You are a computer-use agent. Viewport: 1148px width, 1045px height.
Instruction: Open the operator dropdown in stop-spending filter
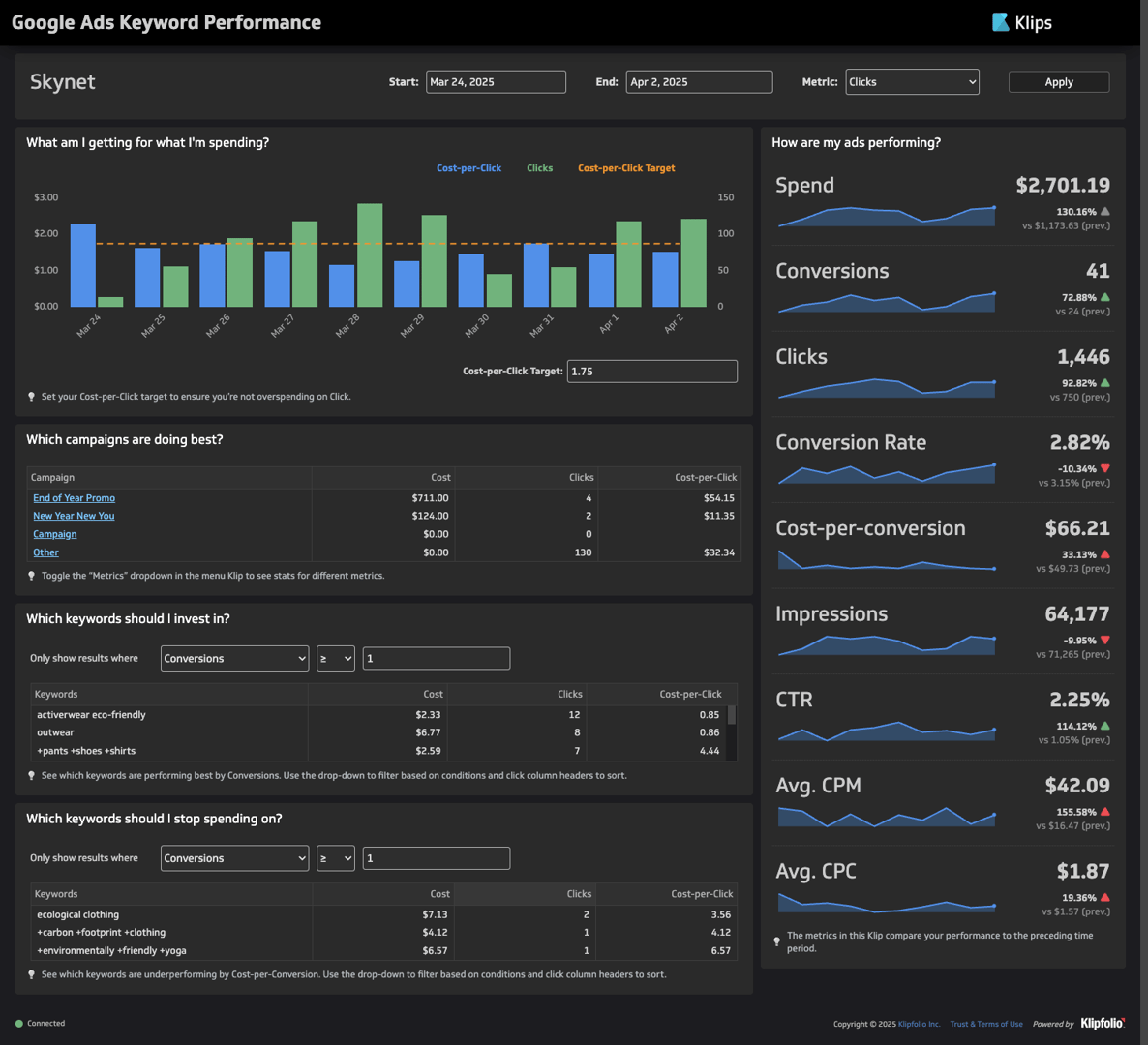pos(336,858)
